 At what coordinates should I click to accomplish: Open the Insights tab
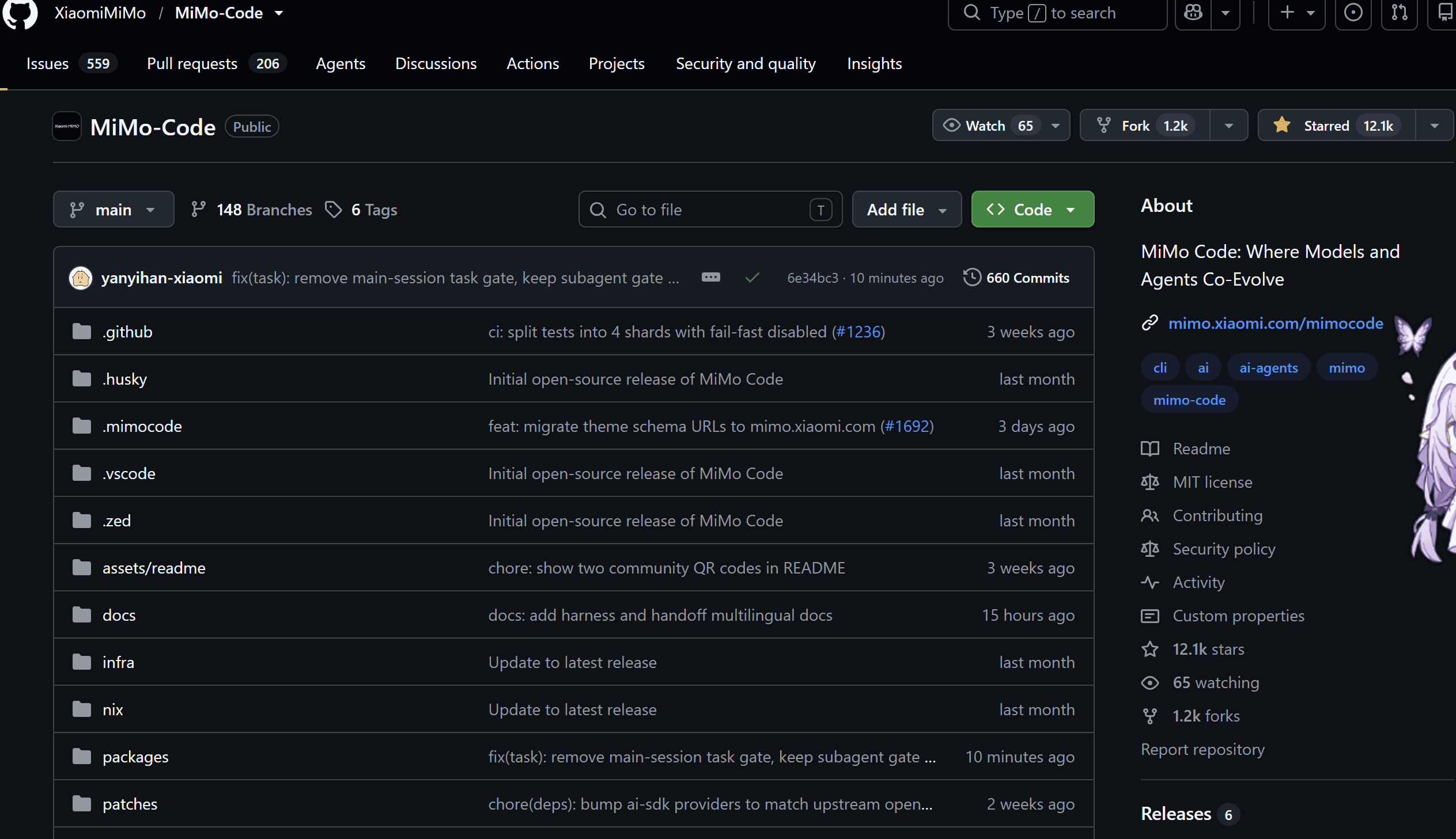[874, 63]
